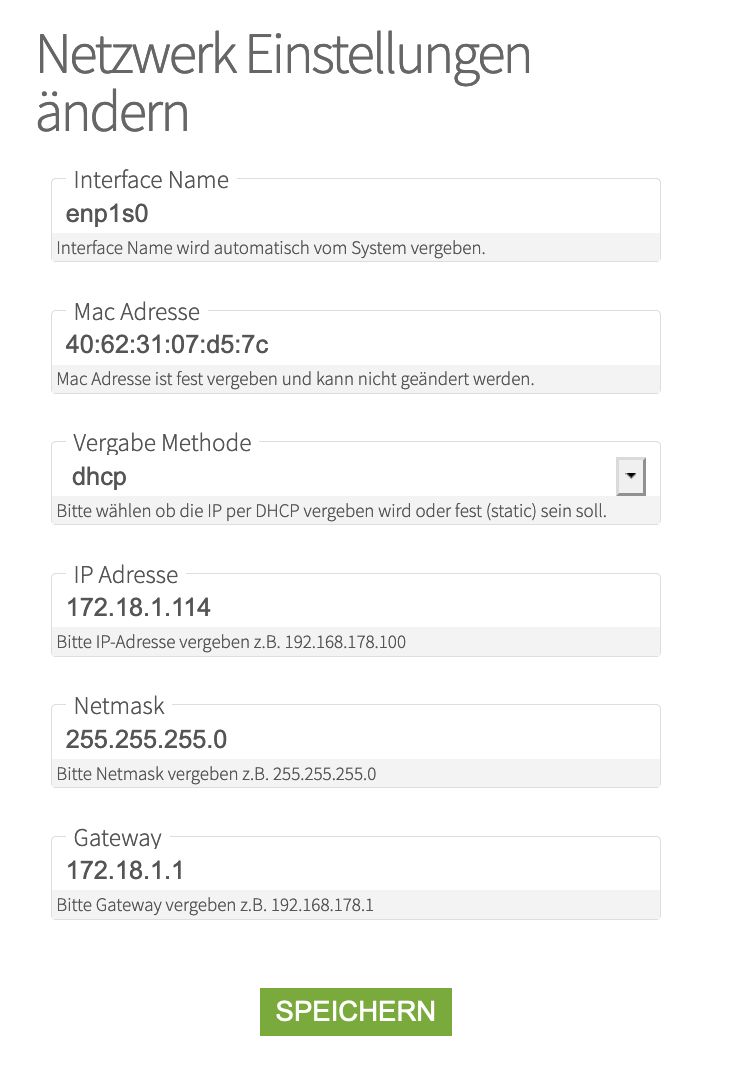Click the Netzwerk Einstellungen ändern heading
The image size is (734, 1086).
click(x=283, y=83)
